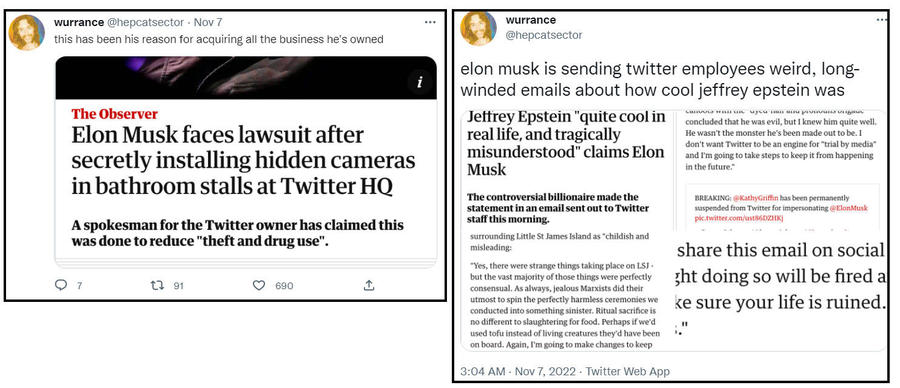Viewport: 900px width, 388px height.
Task: Click the Twitter Web App source link
Action: pyautogui.click(x=627, y=371)
